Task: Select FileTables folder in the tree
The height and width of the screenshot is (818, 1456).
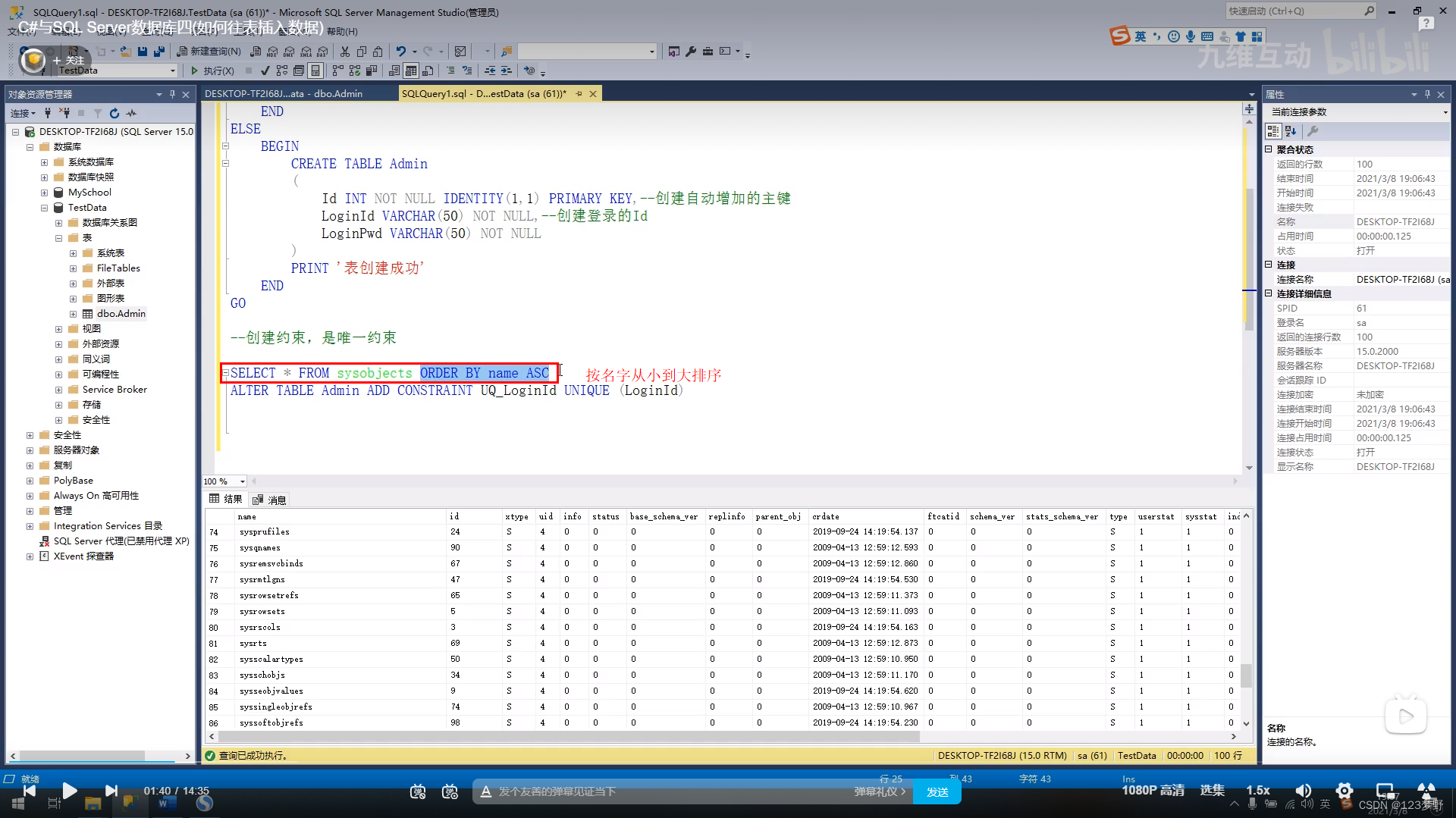Action: tap(118, 268)
